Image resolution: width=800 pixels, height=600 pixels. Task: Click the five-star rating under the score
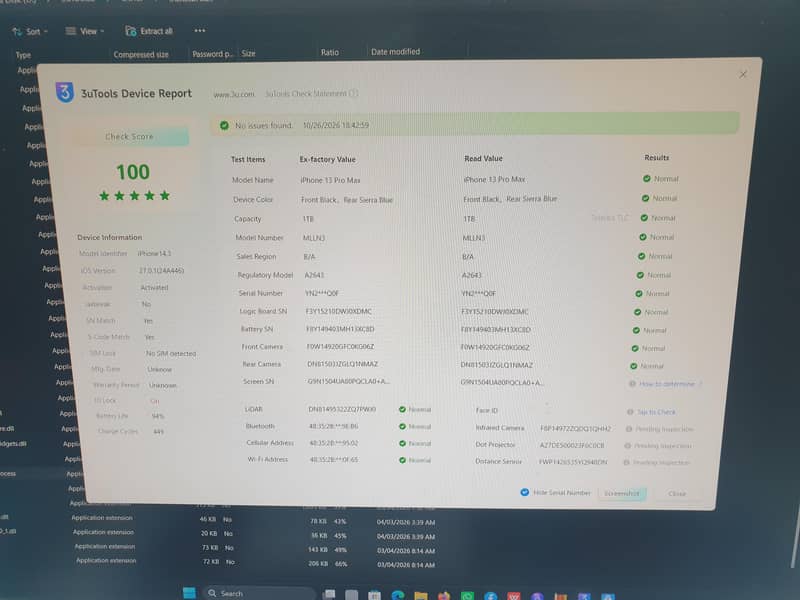point(134,195)
